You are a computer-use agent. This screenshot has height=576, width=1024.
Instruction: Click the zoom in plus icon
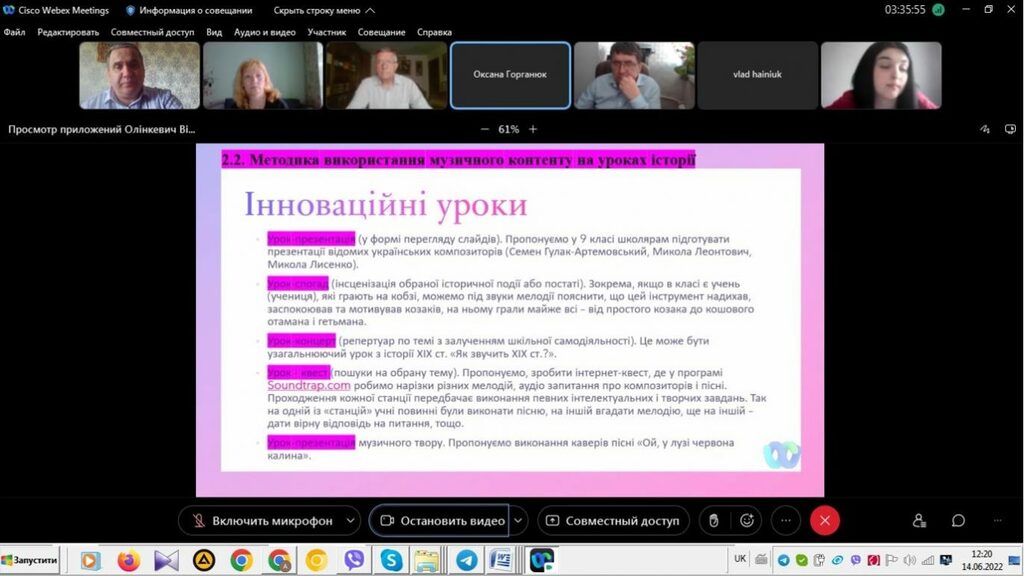coord(533,129)
